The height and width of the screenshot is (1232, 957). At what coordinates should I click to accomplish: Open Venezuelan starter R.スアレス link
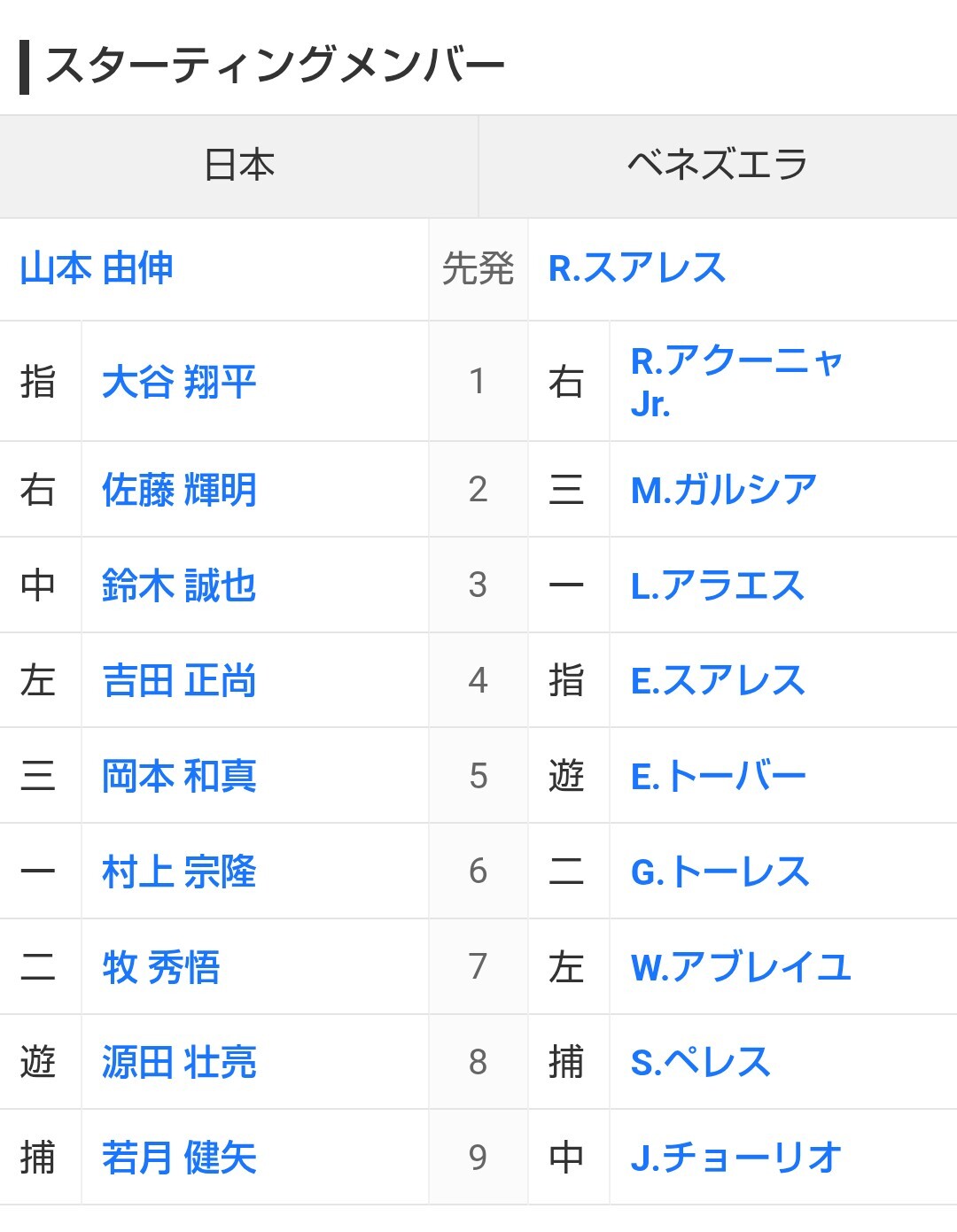pyautogui.click(x=637, y=268)
